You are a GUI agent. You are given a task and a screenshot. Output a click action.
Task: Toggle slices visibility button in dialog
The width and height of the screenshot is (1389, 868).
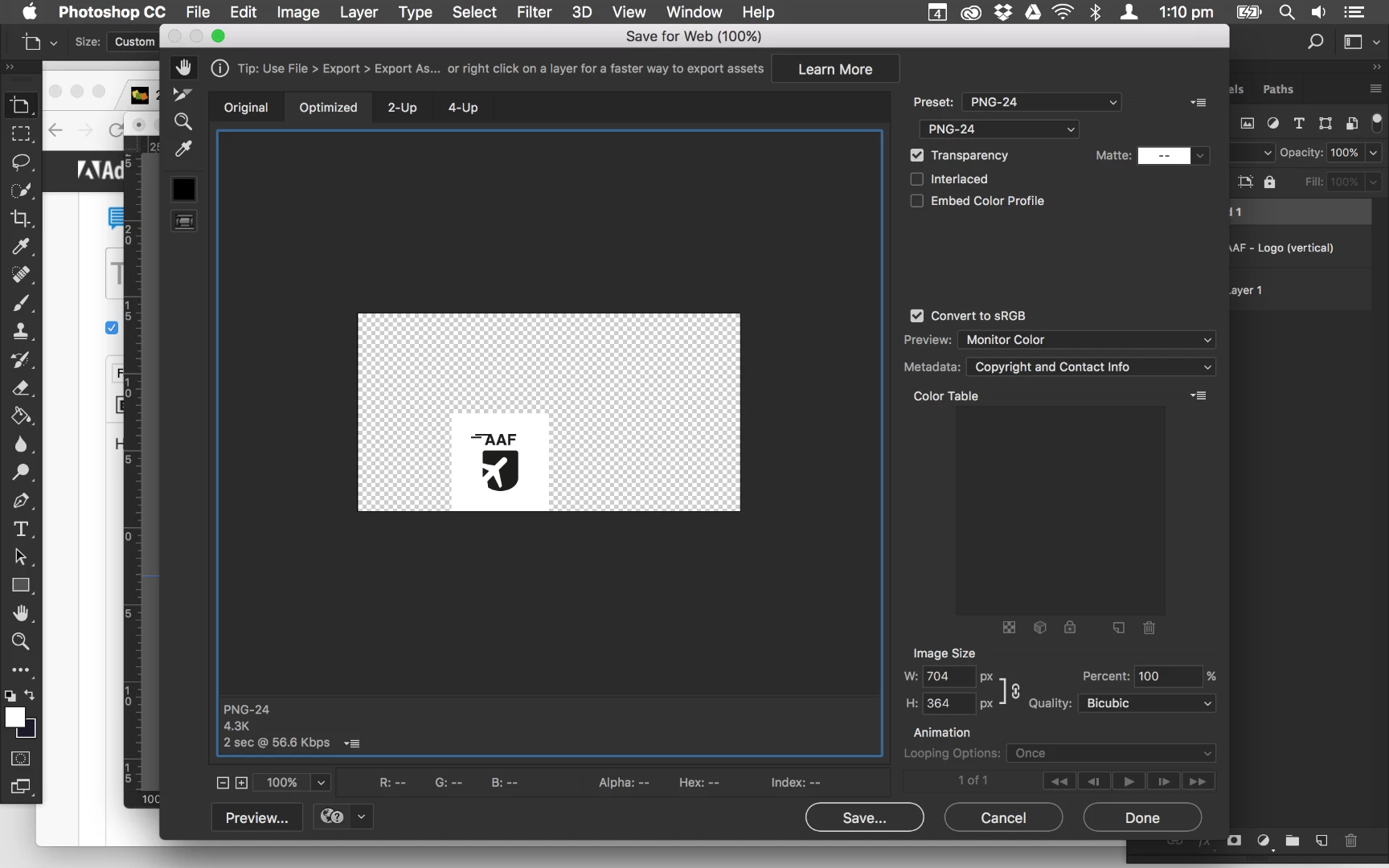coord(184,221)
